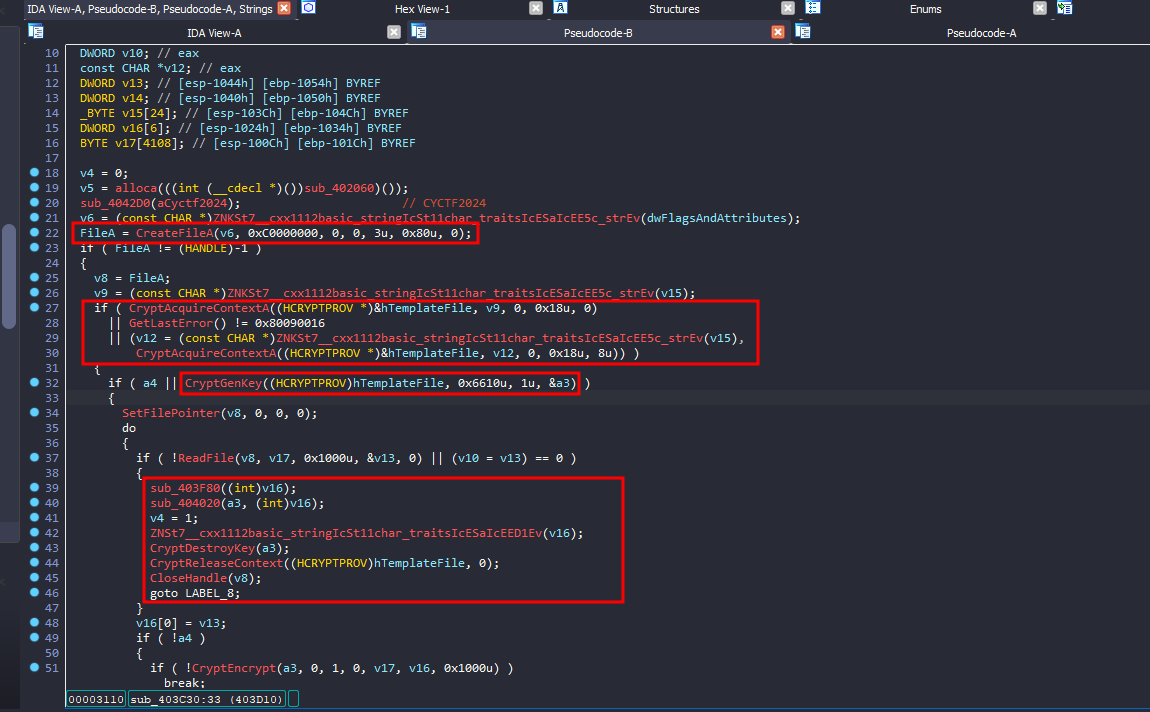Open the Enums tab
Screen dimensions: 1150x712
(x=925, y=9)
